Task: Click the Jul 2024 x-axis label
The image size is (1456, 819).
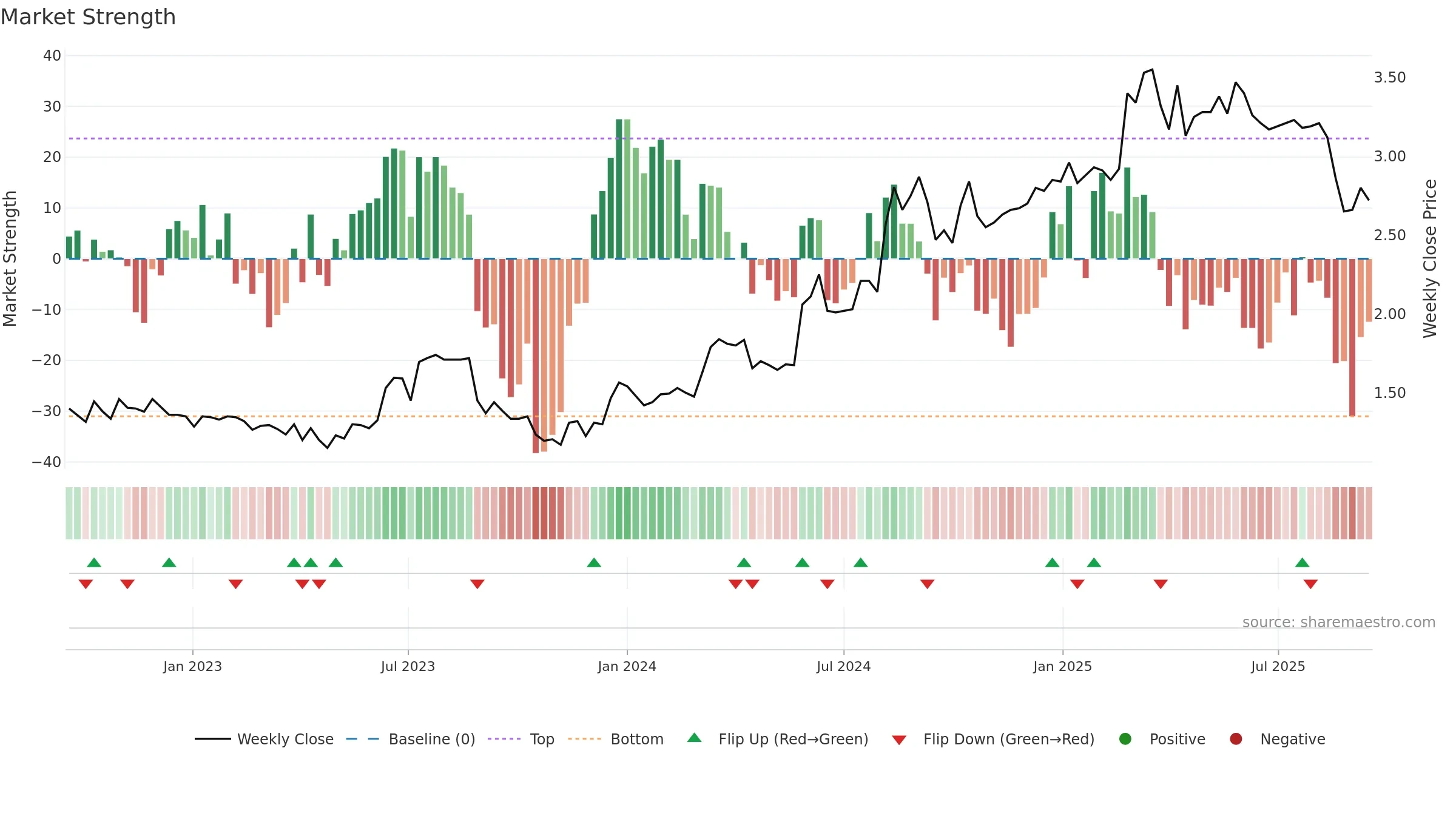Action: point(843,666)
